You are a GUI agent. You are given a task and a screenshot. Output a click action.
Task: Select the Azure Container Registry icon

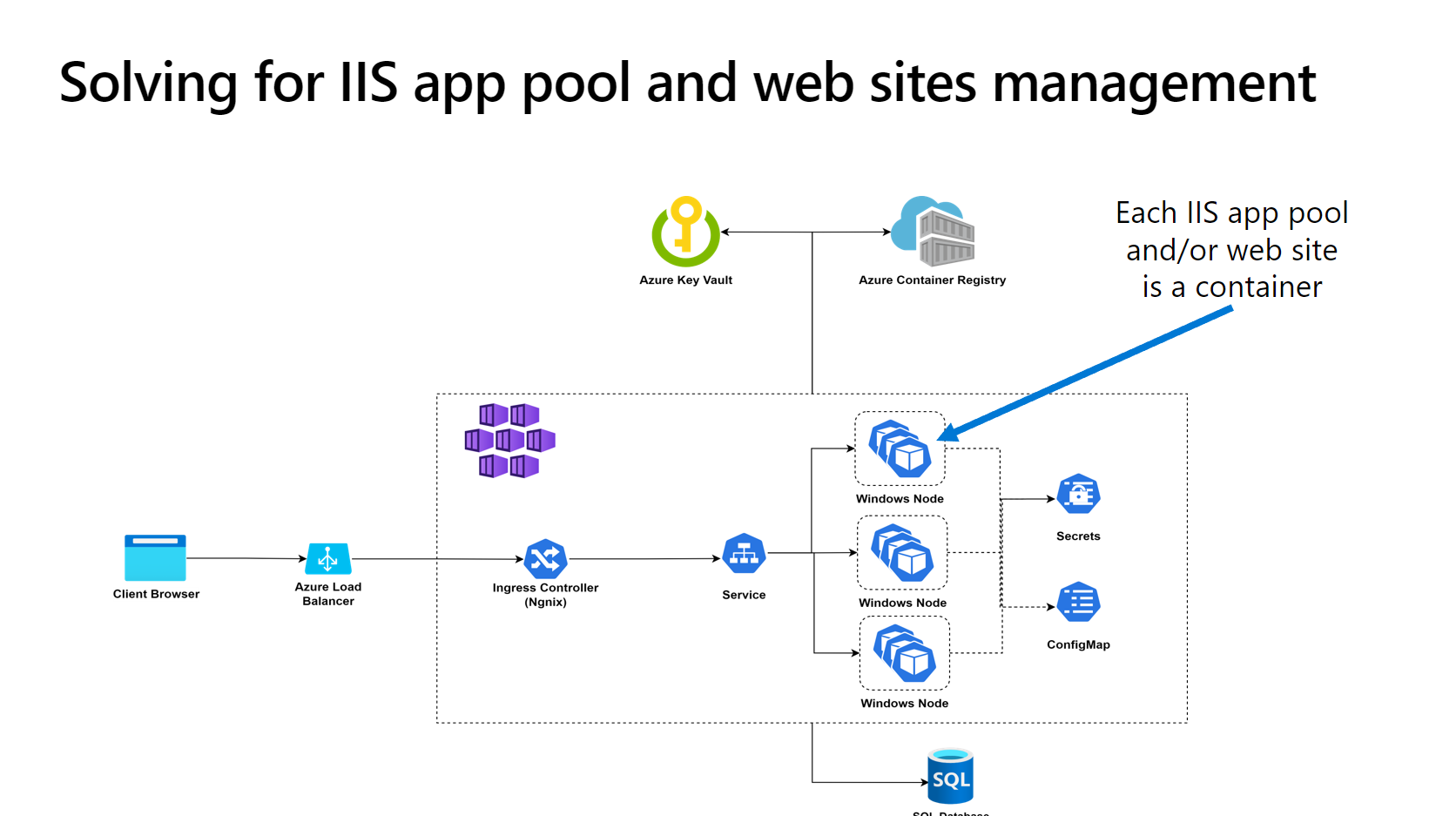(933, 232)
